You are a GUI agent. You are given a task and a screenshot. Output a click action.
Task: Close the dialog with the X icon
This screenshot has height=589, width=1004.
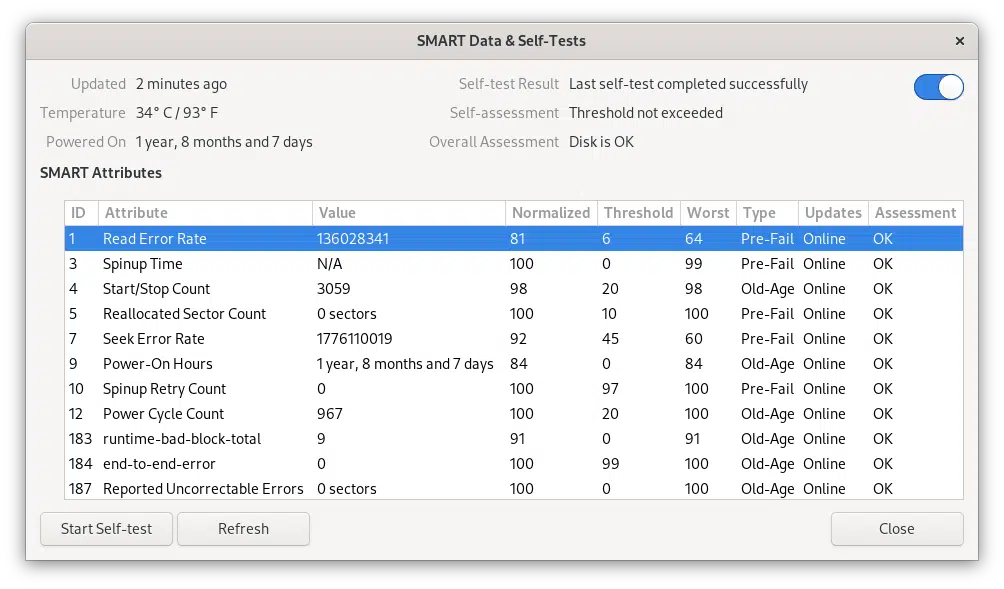point(959,41)
